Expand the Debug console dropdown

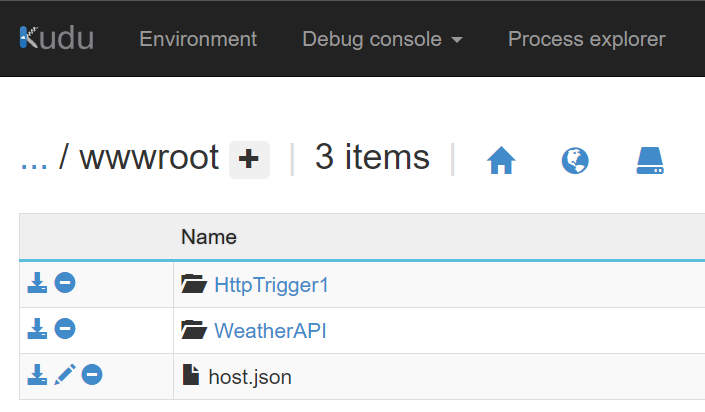[382, 39]
